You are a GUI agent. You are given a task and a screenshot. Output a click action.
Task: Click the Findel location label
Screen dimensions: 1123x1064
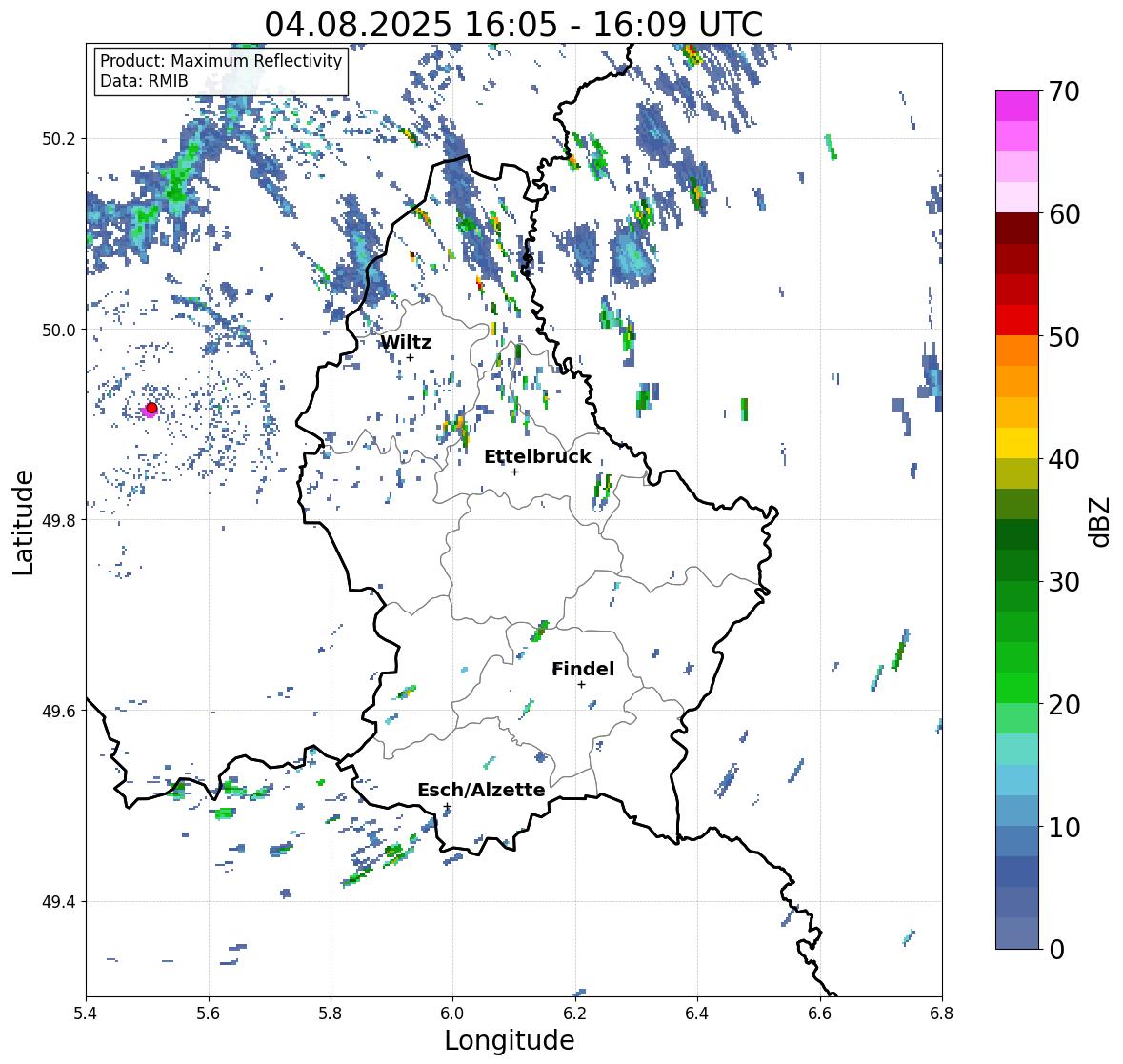(583, 669)
